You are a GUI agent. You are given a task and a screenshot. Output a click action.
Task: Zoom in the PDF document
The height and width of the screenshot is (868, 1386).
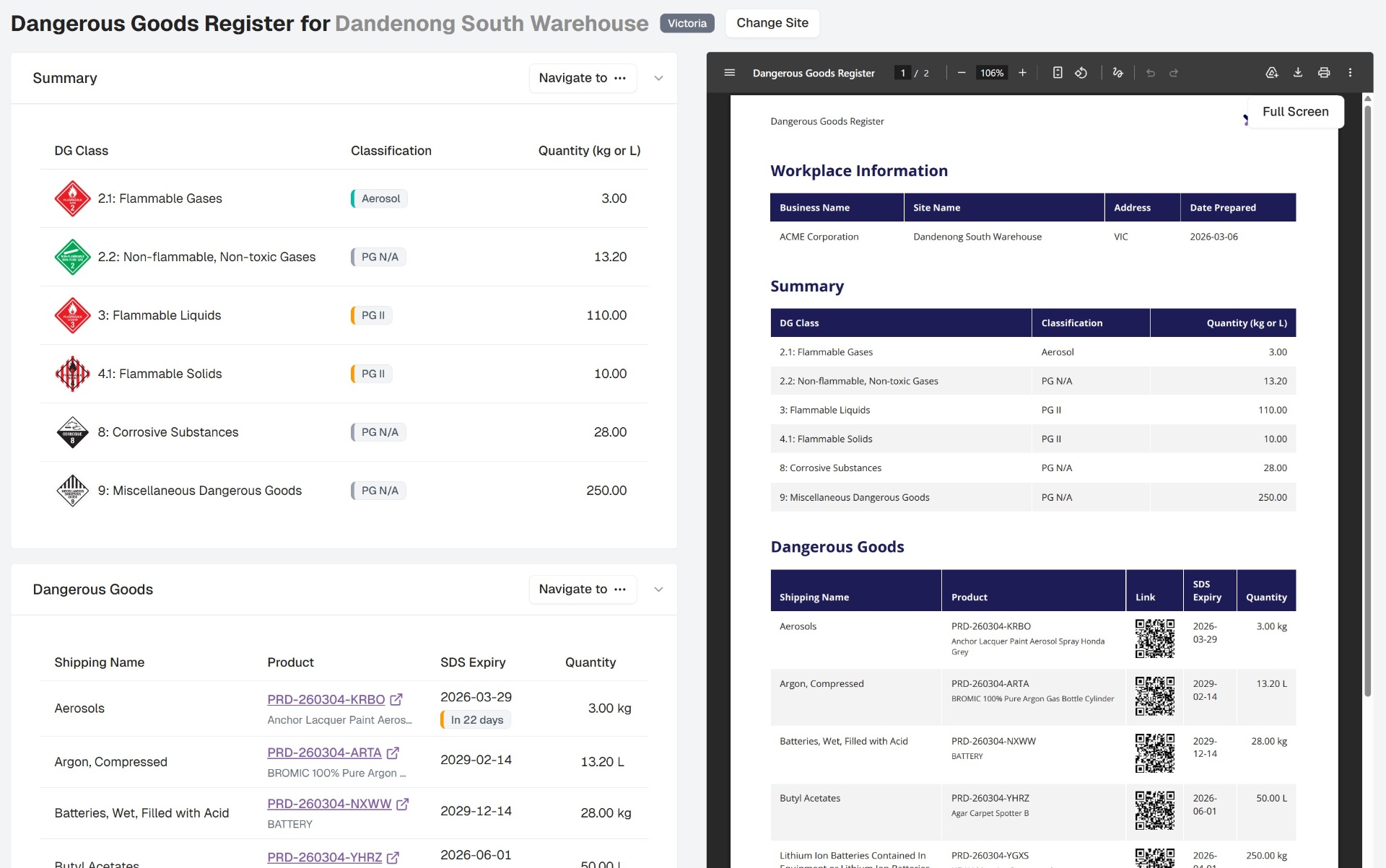click(1022, 73)
